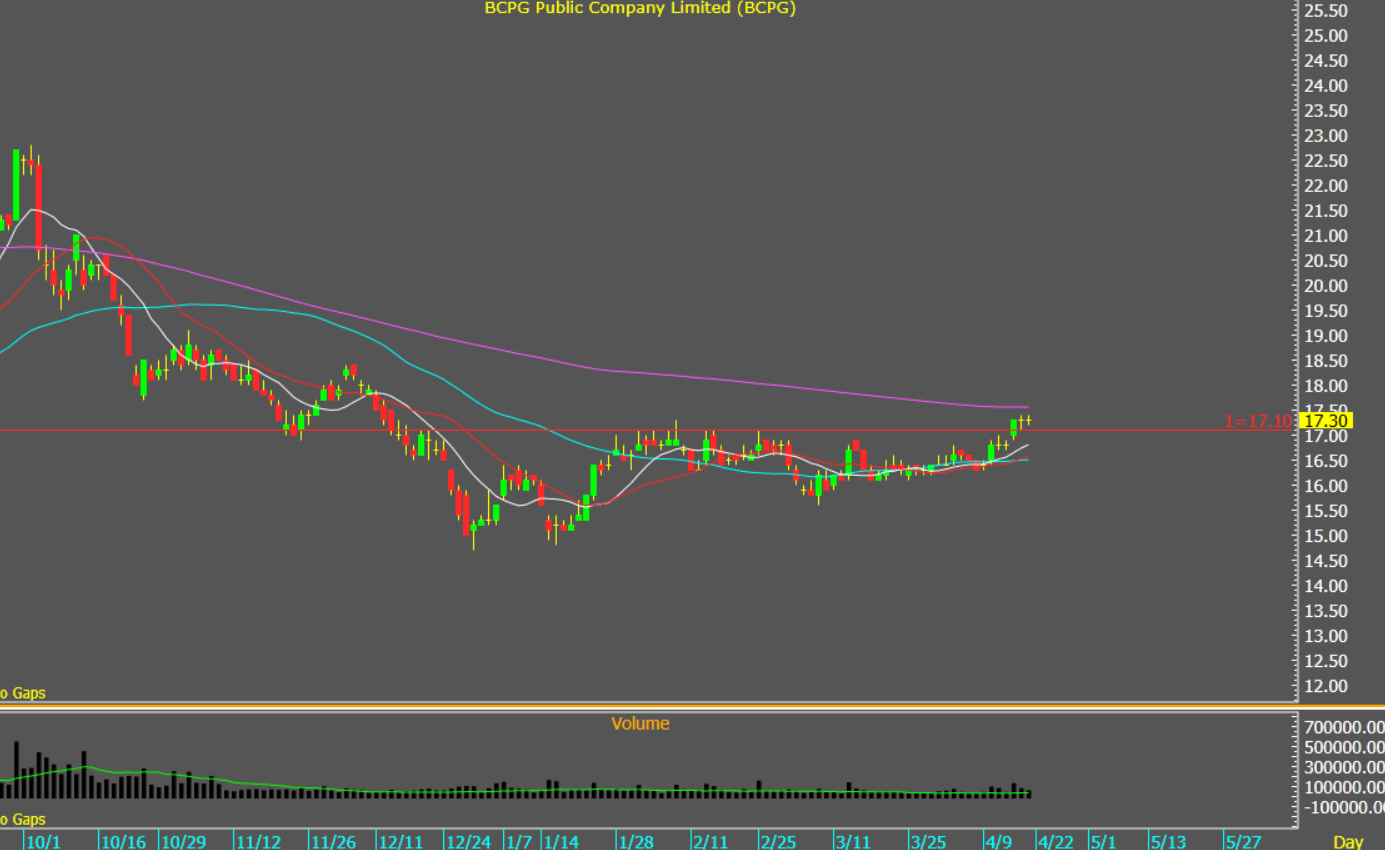The width and height of the screenshot is (1385, 850).
Task: Click the 14.00 price axis label
Action: click(x=1324, y=587)
